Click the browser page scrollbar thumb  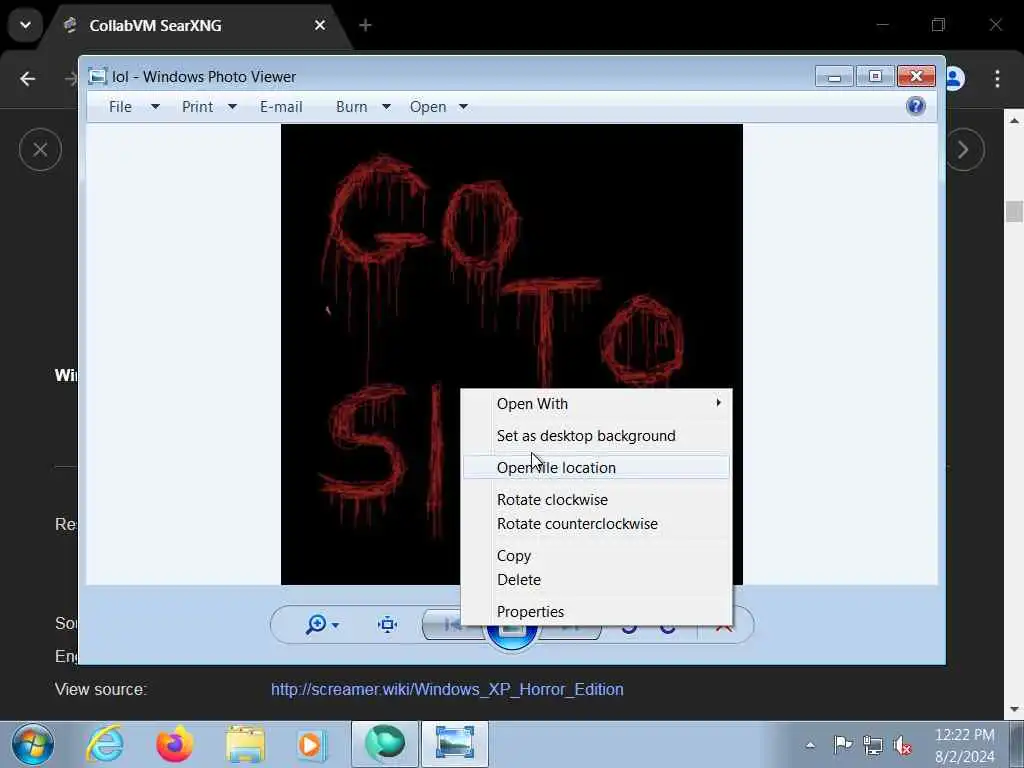pyautogui.click(x=1014, y=212)
